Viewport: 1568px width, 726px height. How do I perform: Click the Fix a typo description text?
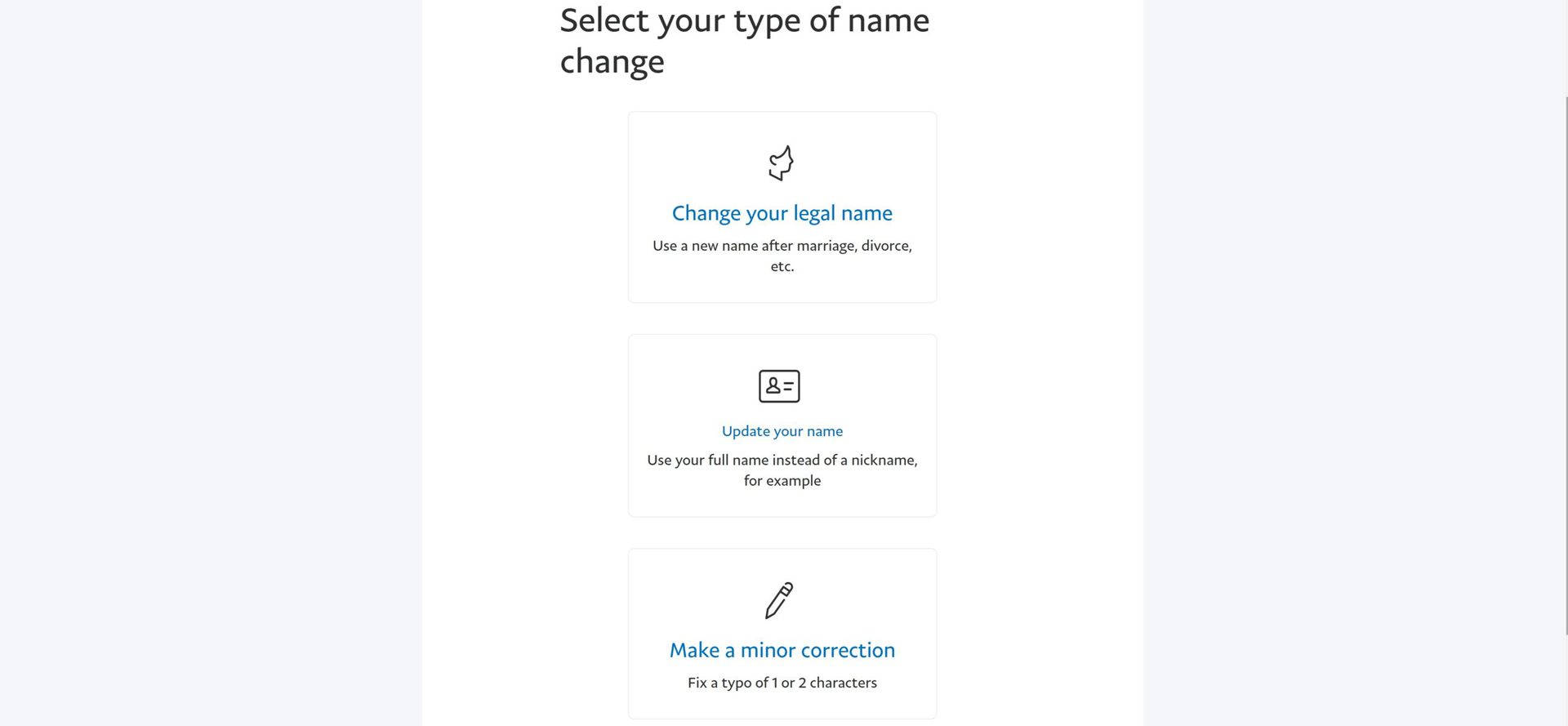pos(782,683)
